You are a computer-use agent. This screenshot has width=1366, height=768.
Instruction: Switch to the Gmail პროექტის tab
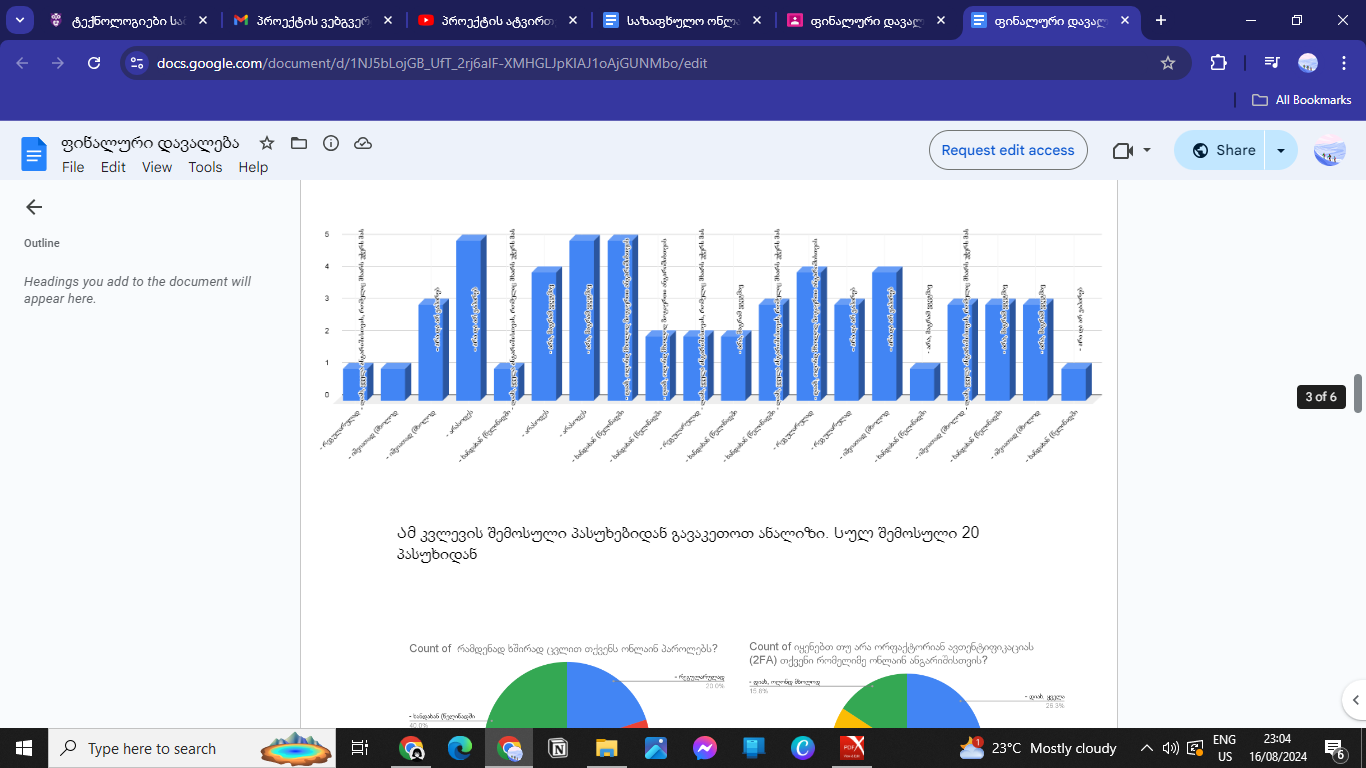312,20
